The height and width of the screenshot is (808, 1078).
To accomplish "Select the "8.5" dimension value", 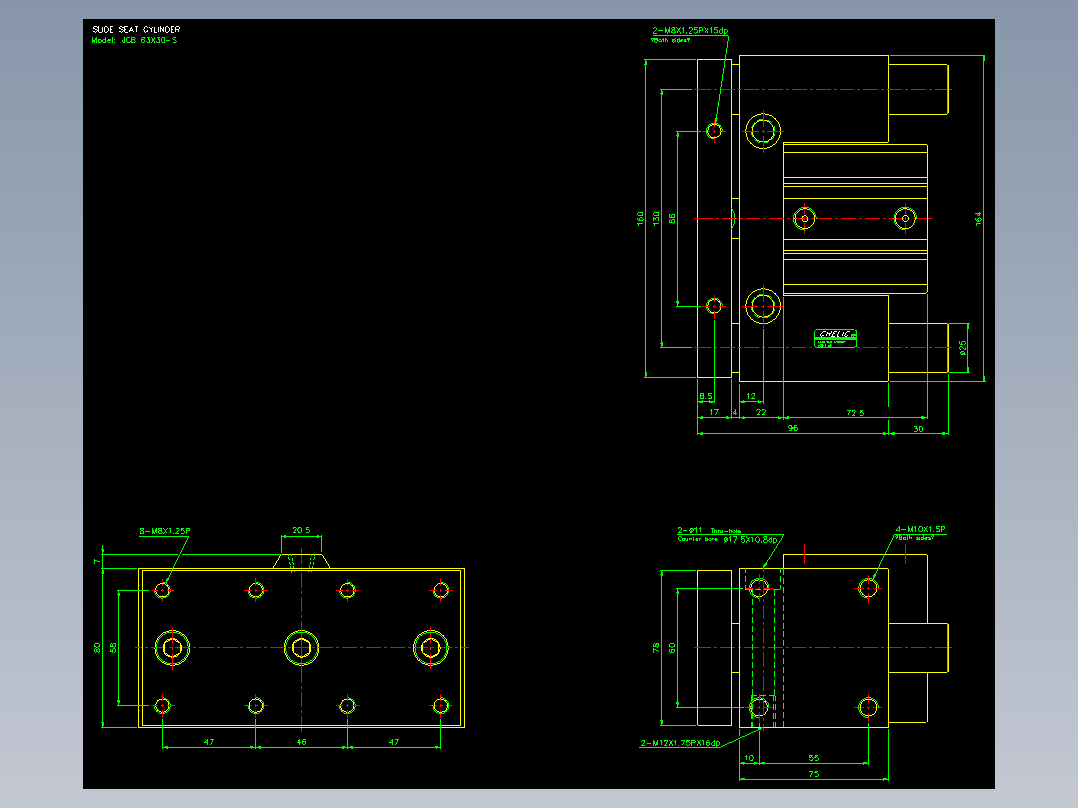I will [x=705, y=396].
